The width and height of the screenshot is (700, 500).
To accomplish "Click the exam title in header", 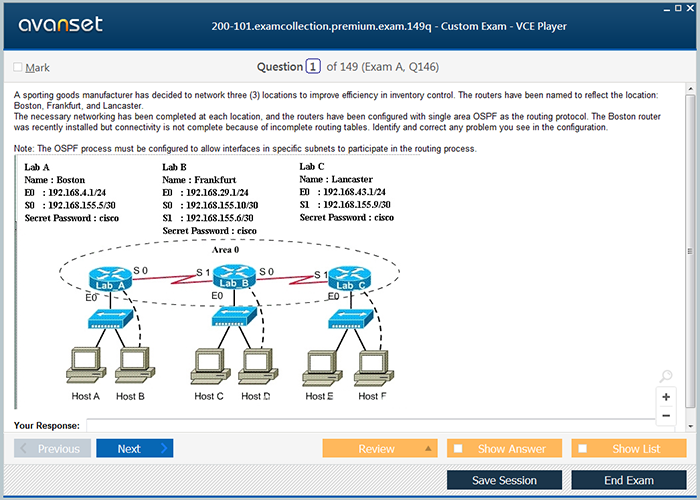I will 389,26.
